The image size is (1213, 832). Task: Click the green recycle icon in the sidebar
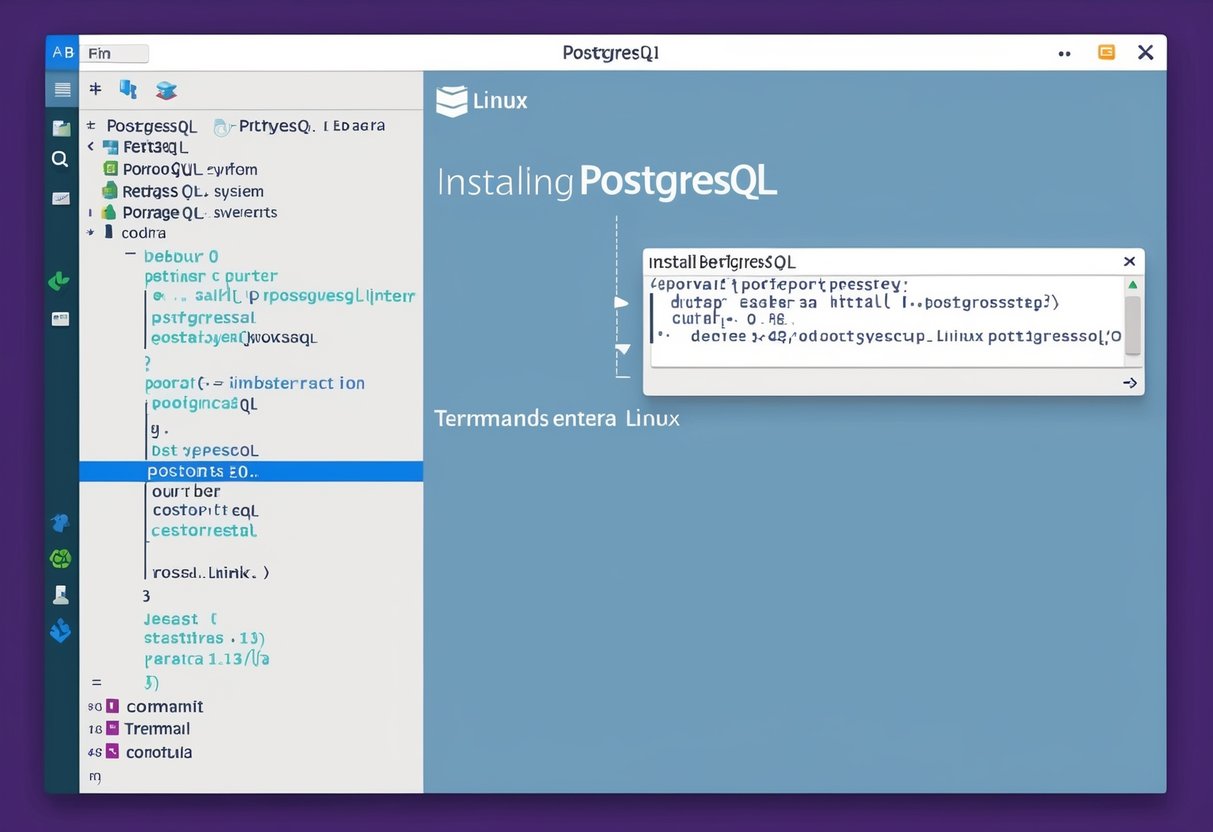tap(62, 558)
